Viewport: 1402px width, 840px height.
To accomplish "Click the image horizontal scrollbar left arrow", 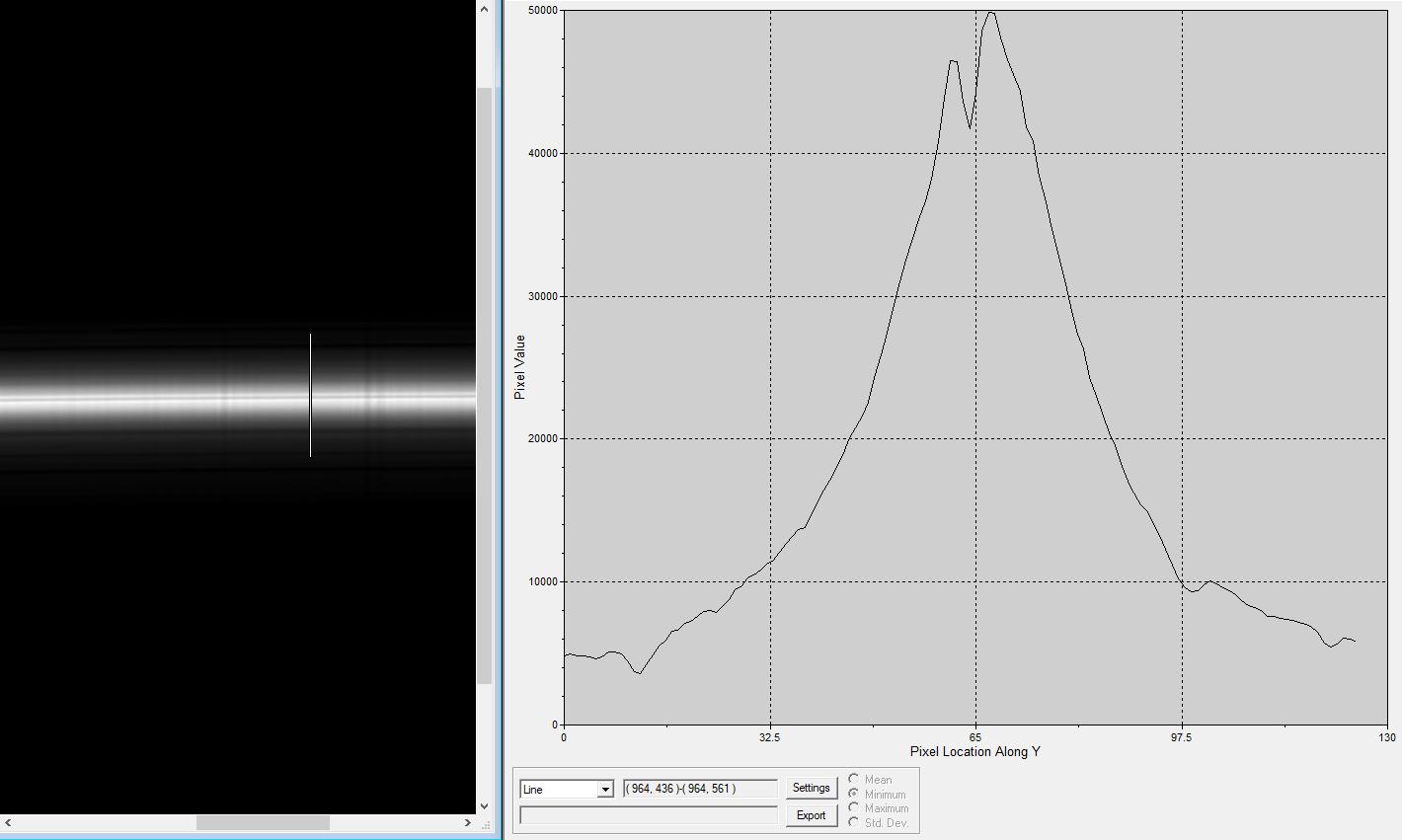I will [x=8, y=822].
